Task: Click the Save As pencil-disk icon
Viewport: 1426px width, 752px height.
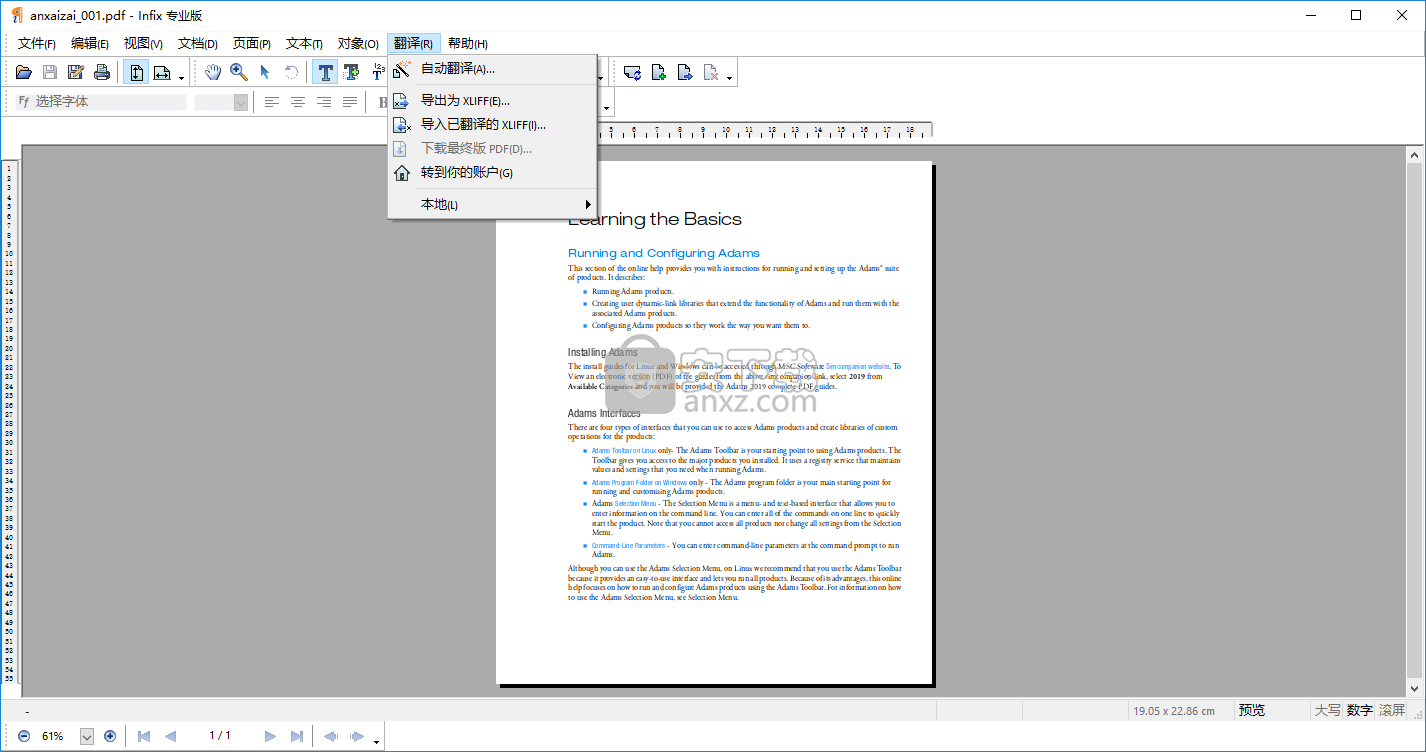Action: coord(76,72)
